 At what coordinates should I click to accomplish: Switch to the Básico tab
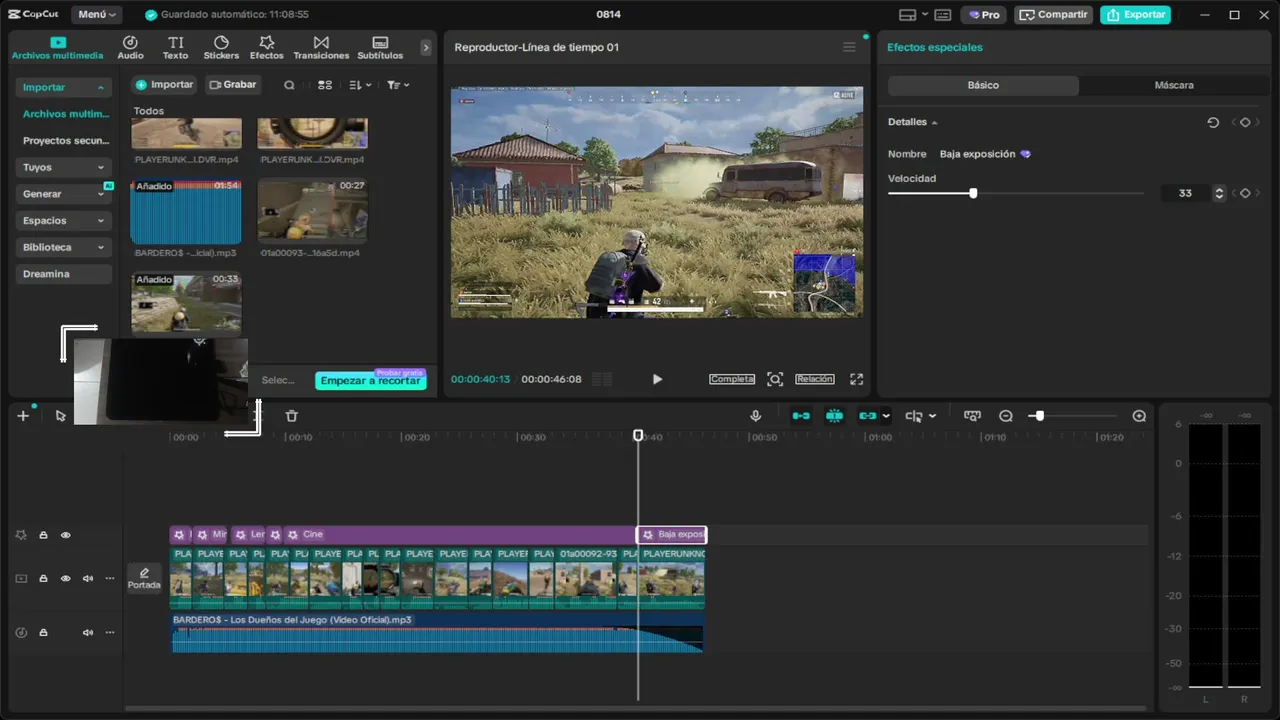click(983, 86)
